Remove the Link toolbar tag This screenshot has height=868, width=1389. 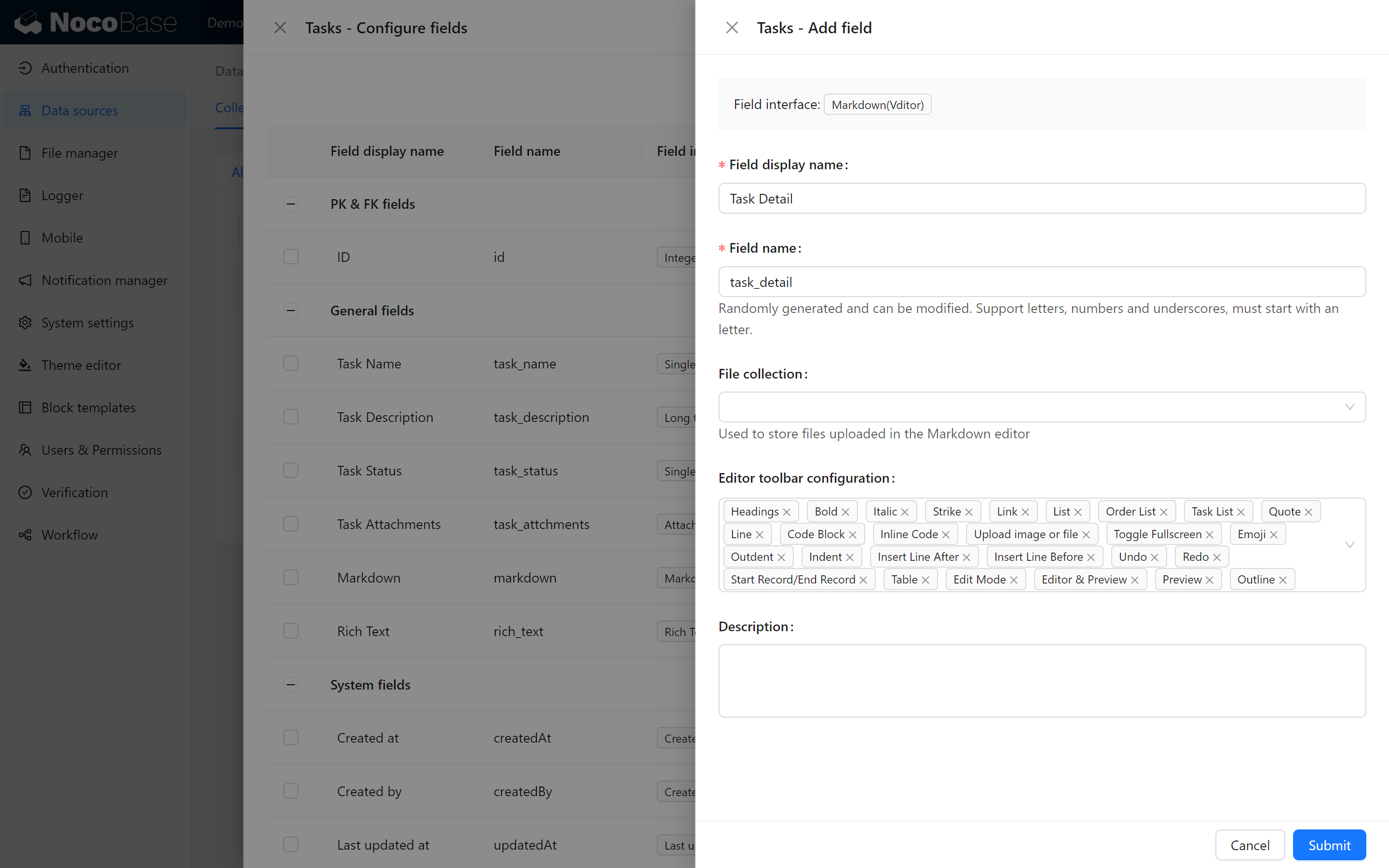click(1025, 512)
